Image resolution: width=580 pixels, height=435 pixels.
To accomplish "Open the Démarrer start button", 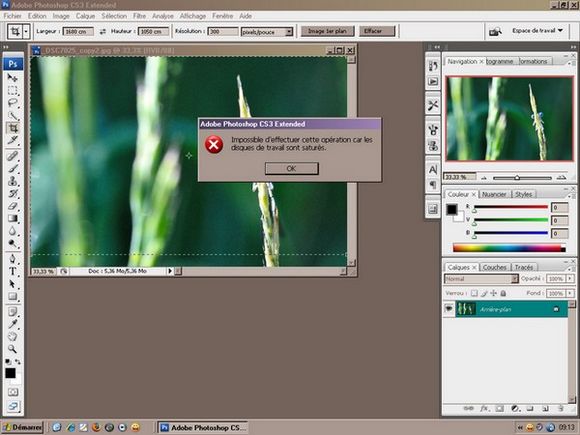I will [x=22, y=428].
